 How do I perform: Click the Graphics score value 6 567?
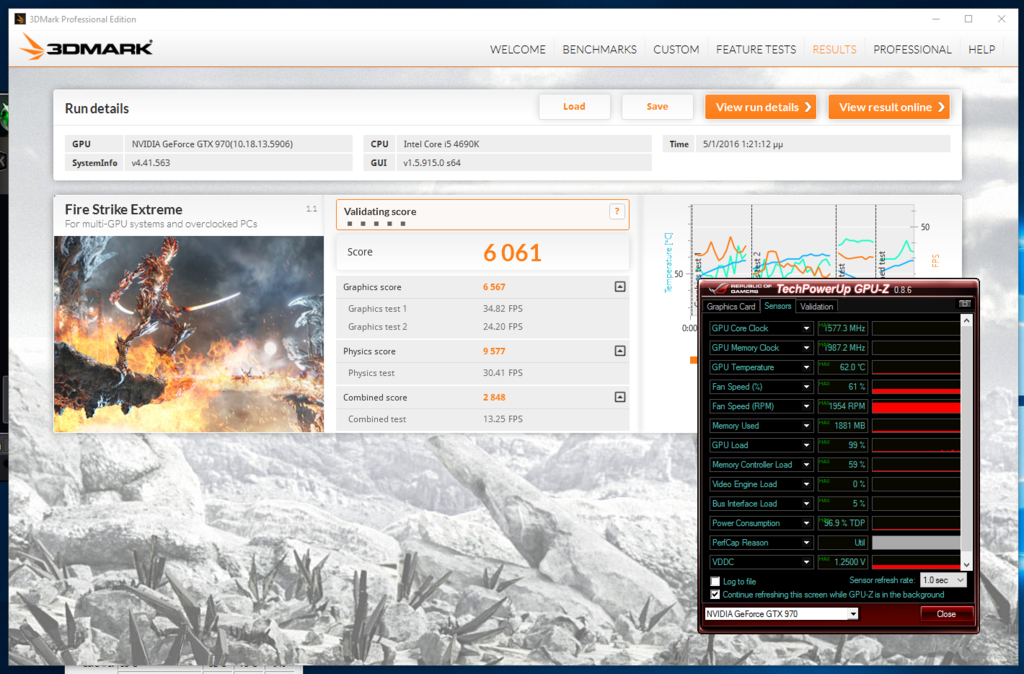click(494, 287)
